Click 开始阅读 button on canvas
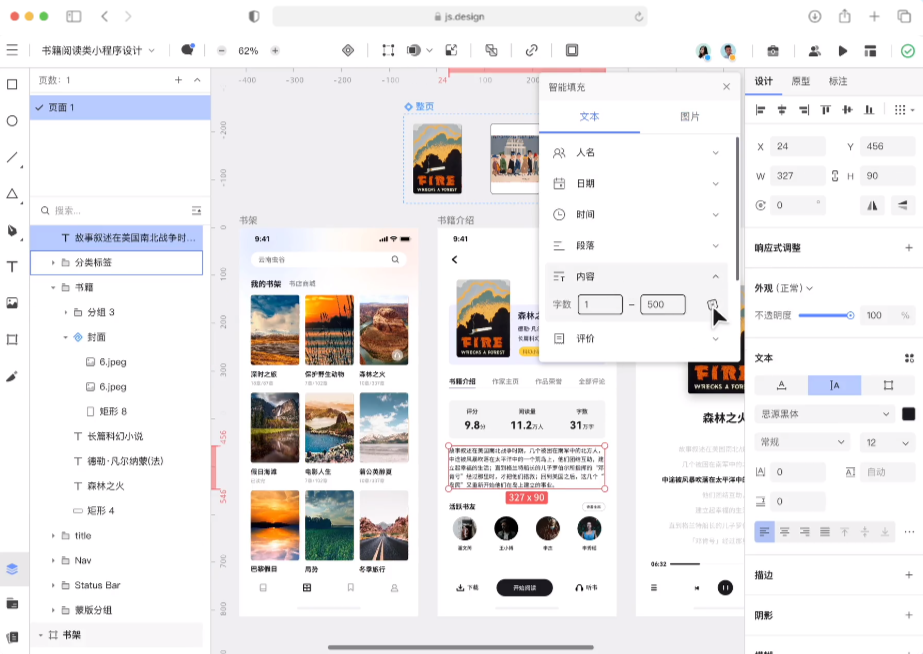Image resolution: width=923 pixels, height=654 pixels. tap(525, 587)
